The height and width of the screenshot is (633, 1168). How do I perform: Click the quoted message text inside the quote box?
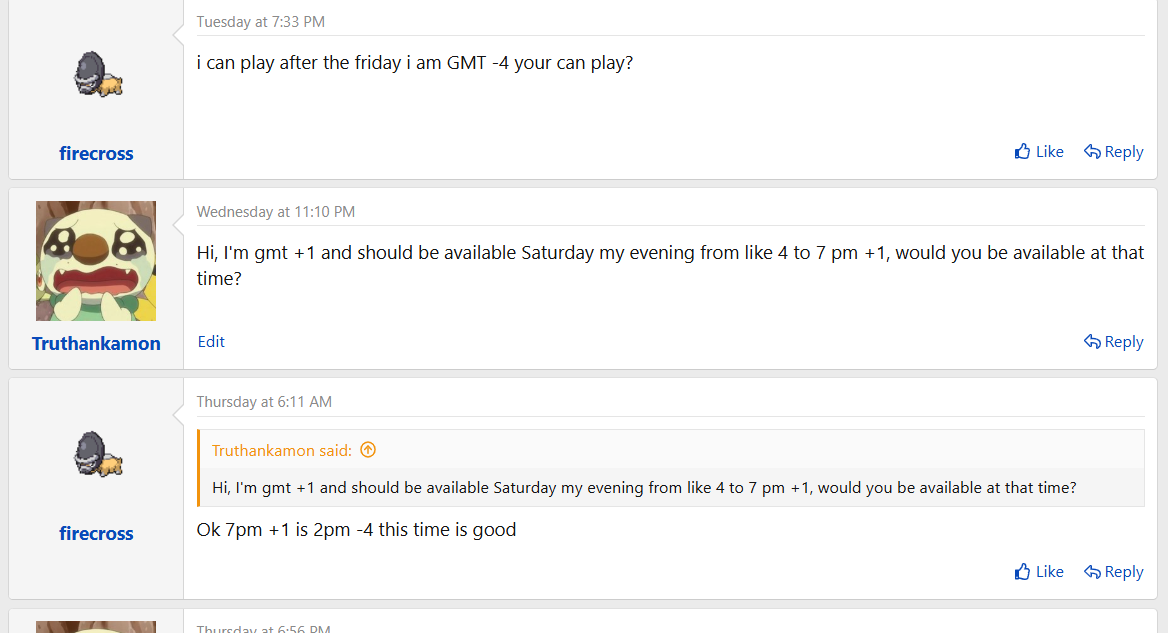pyautogui.click(x=644, y=488)
